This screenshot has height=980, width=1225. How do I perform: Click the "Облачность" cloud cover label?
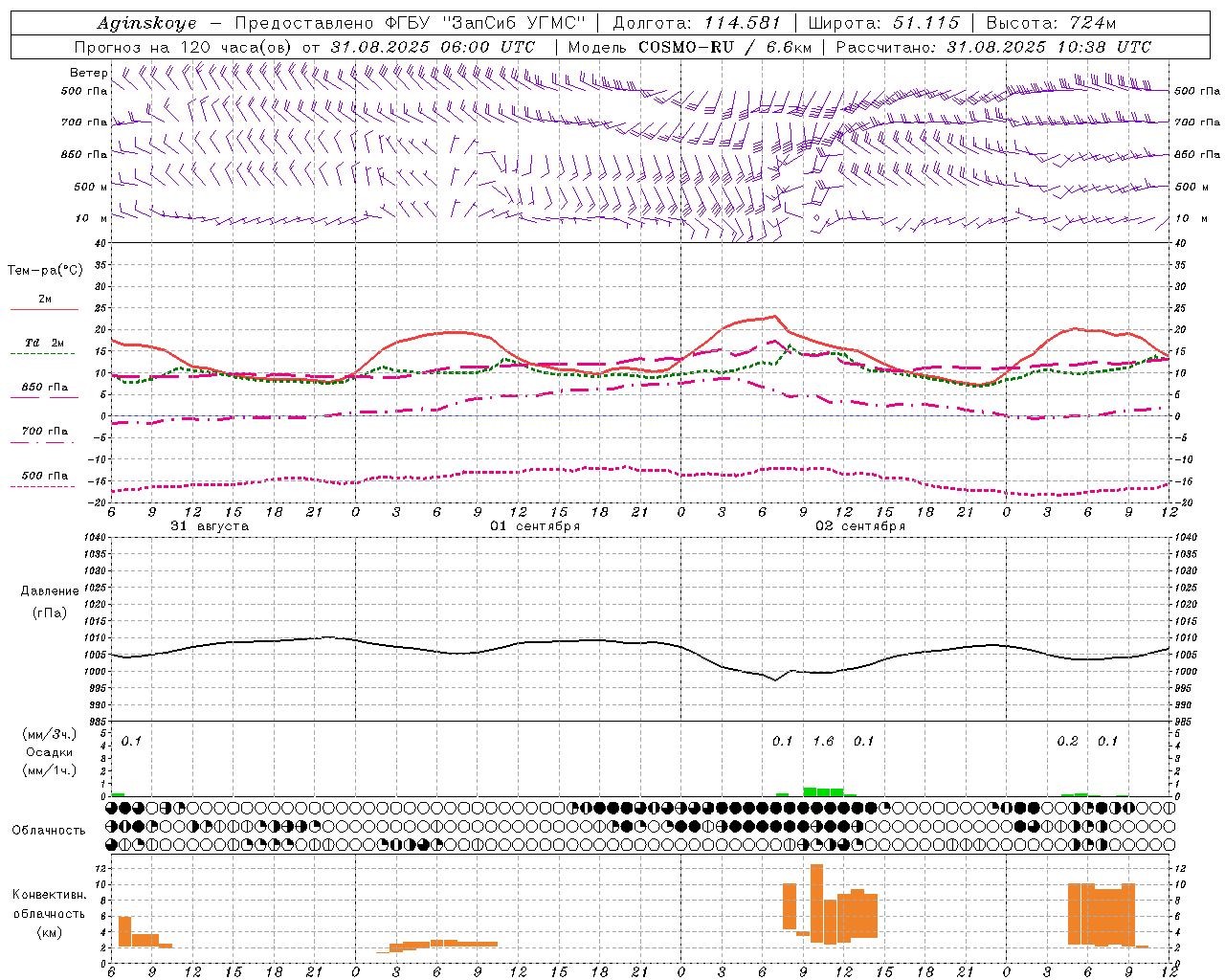click(x=49, y=830)
